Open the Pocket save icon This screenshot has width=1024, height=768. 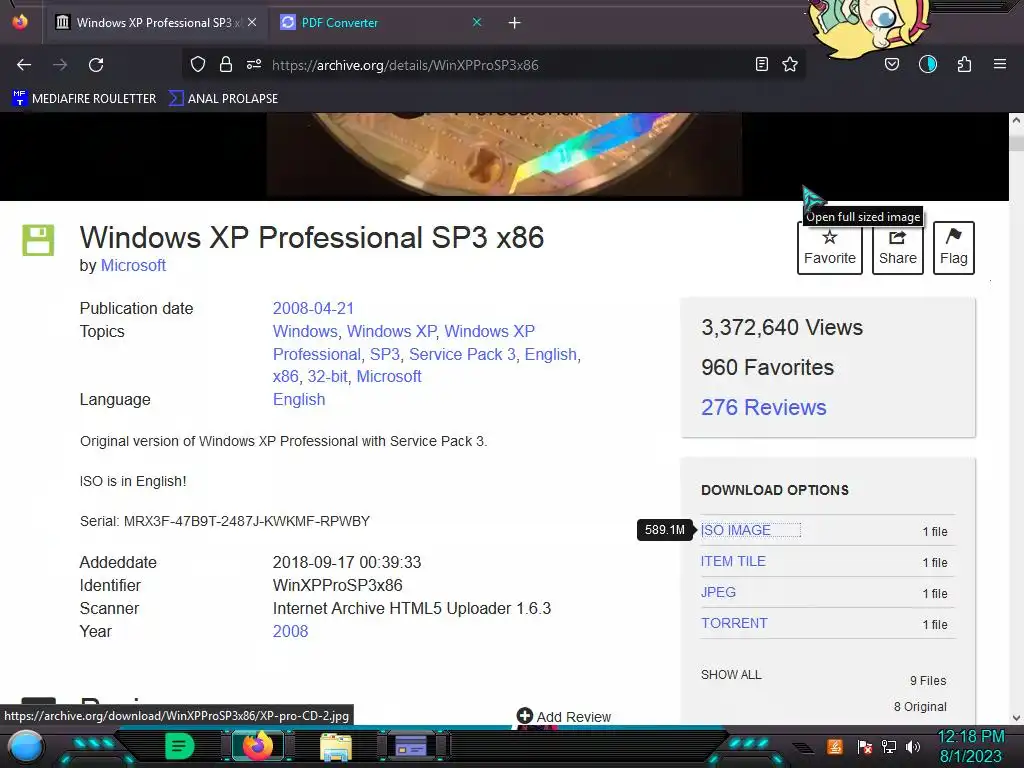(x=892, y=65)
